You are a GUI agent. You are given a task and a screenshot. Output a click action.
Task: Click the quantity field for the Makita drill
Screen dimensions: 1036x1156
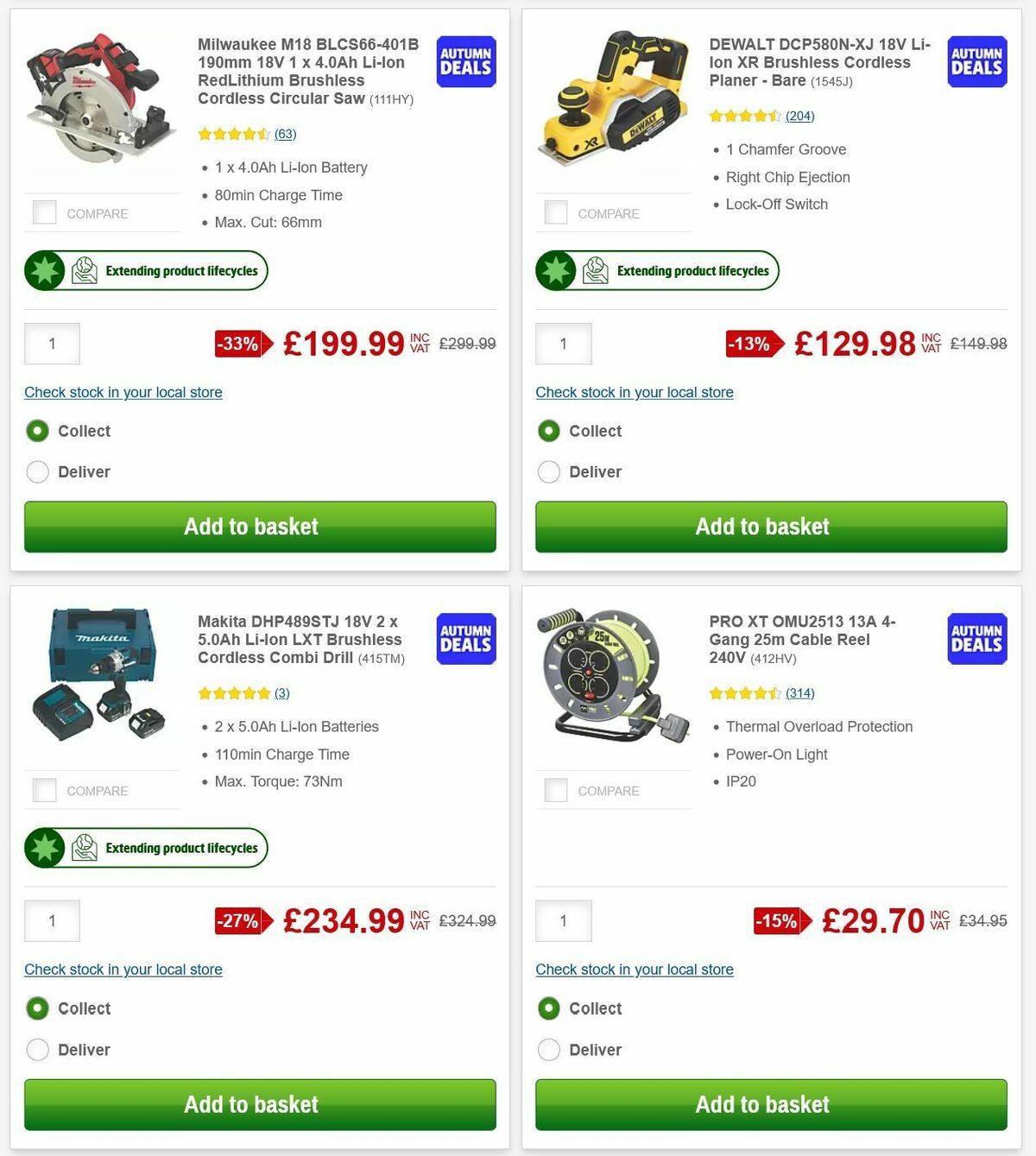point(52,920)
